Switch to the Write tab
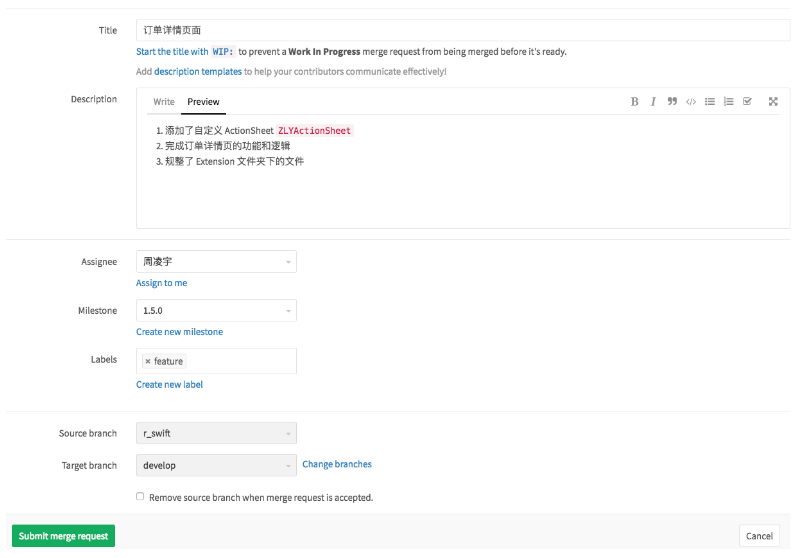The image size is (796, 558). 164,102
